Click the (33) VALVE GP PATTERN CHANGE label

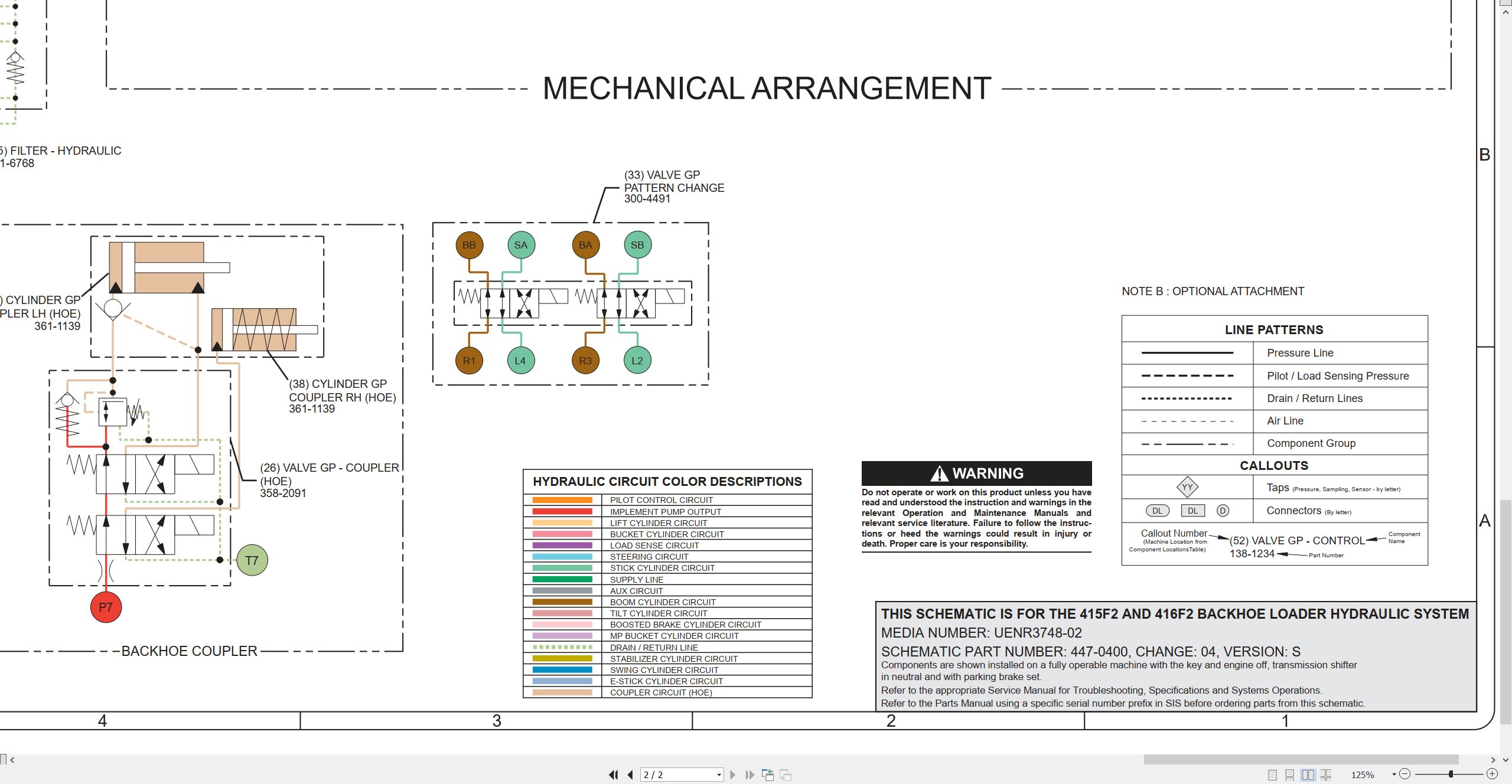pyautogui.click(x=674, y=187)
